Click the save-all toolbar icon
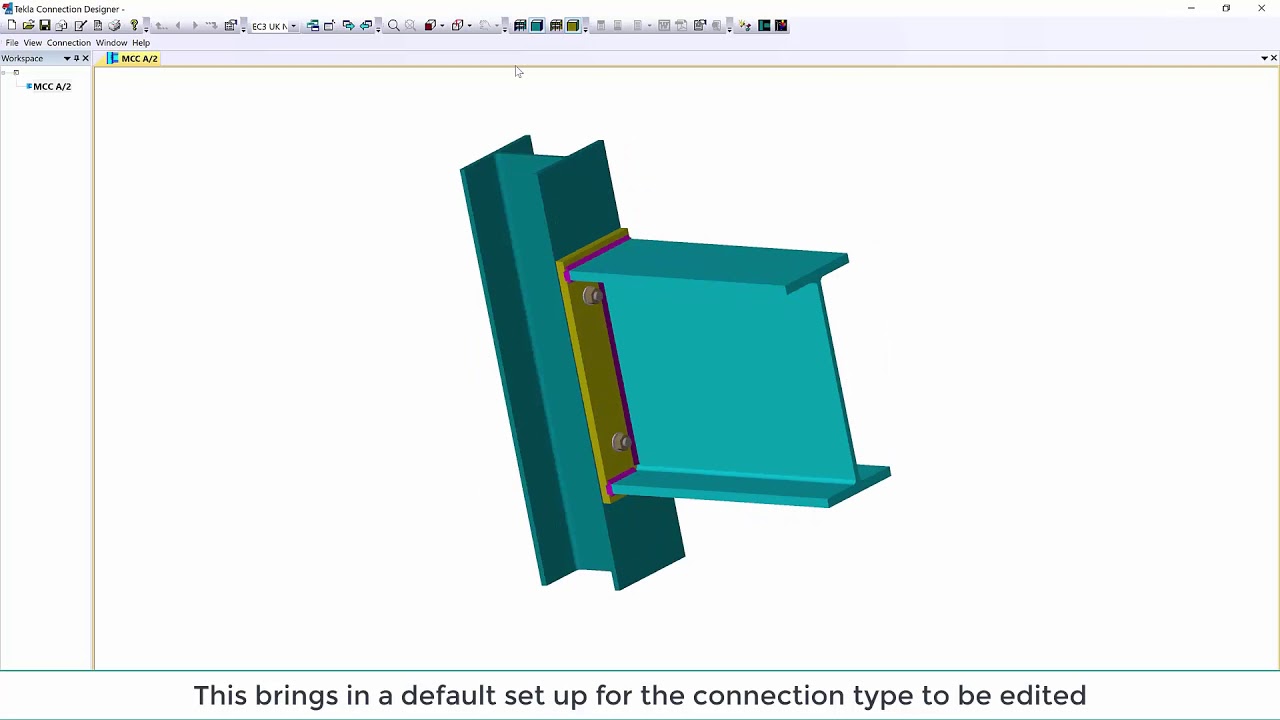The width and height of the screenshot is (1280, 720). [61, 25]
